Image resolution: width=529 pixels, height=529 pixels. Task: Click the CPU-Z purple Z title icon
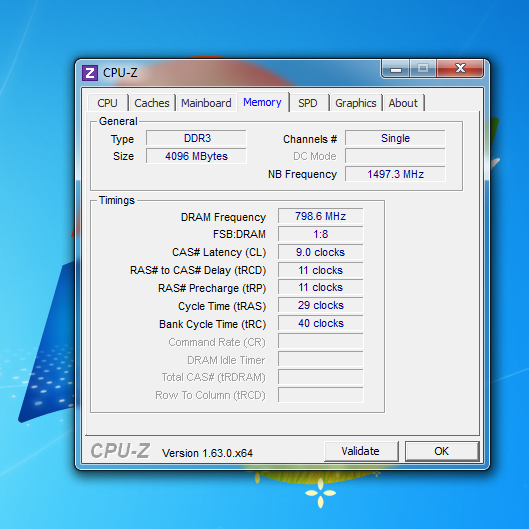tap(90, 73)
